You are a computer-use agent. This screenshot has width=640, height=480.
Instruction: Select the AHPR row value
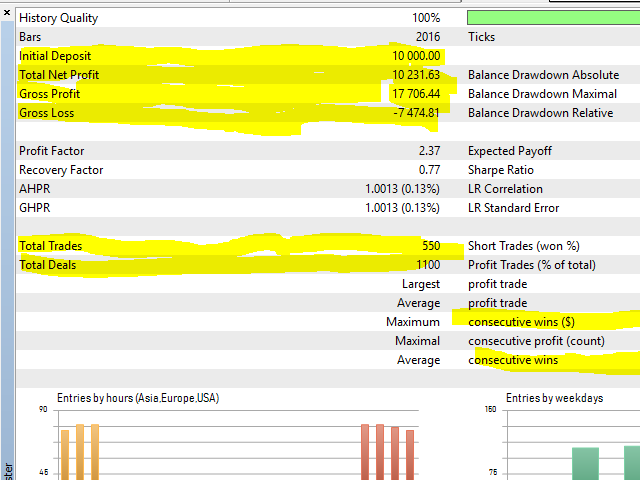[402, 189]
